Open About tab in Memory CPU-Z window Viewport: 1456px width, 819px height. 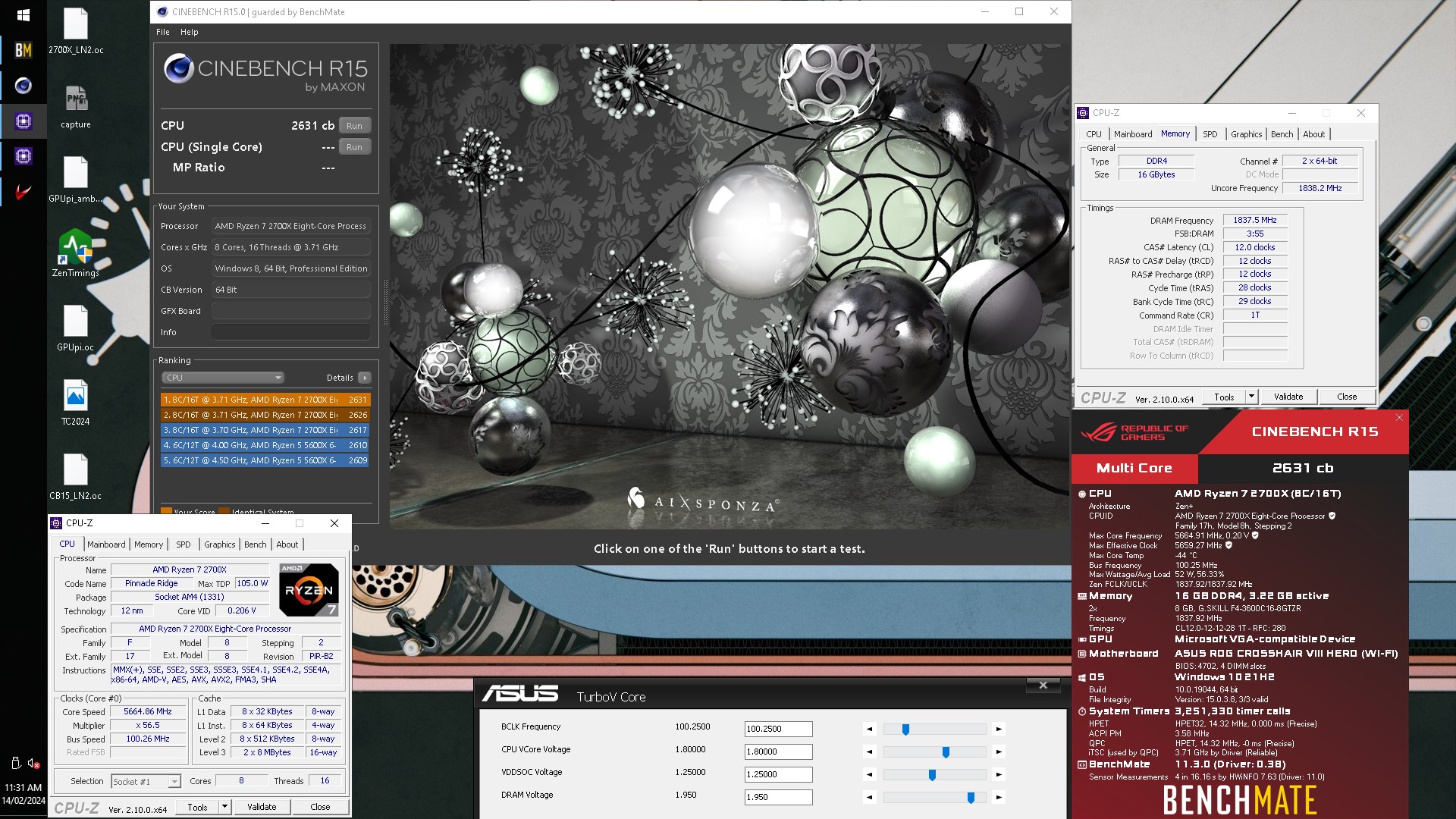pos(1314,134)
